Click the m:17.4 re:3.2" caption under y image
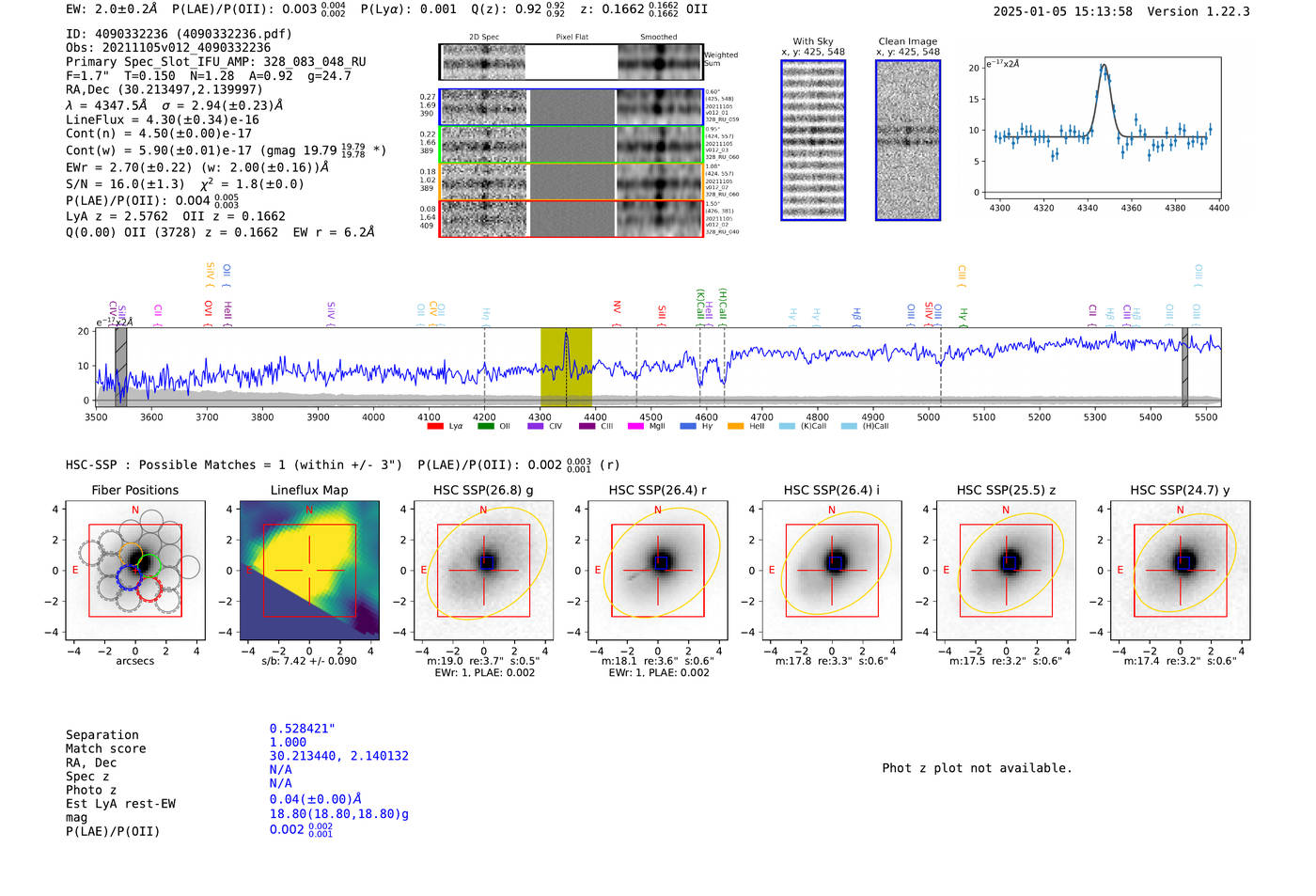Image resolution: width=1316 pixels, height=896 pixels. [1181, 661]
